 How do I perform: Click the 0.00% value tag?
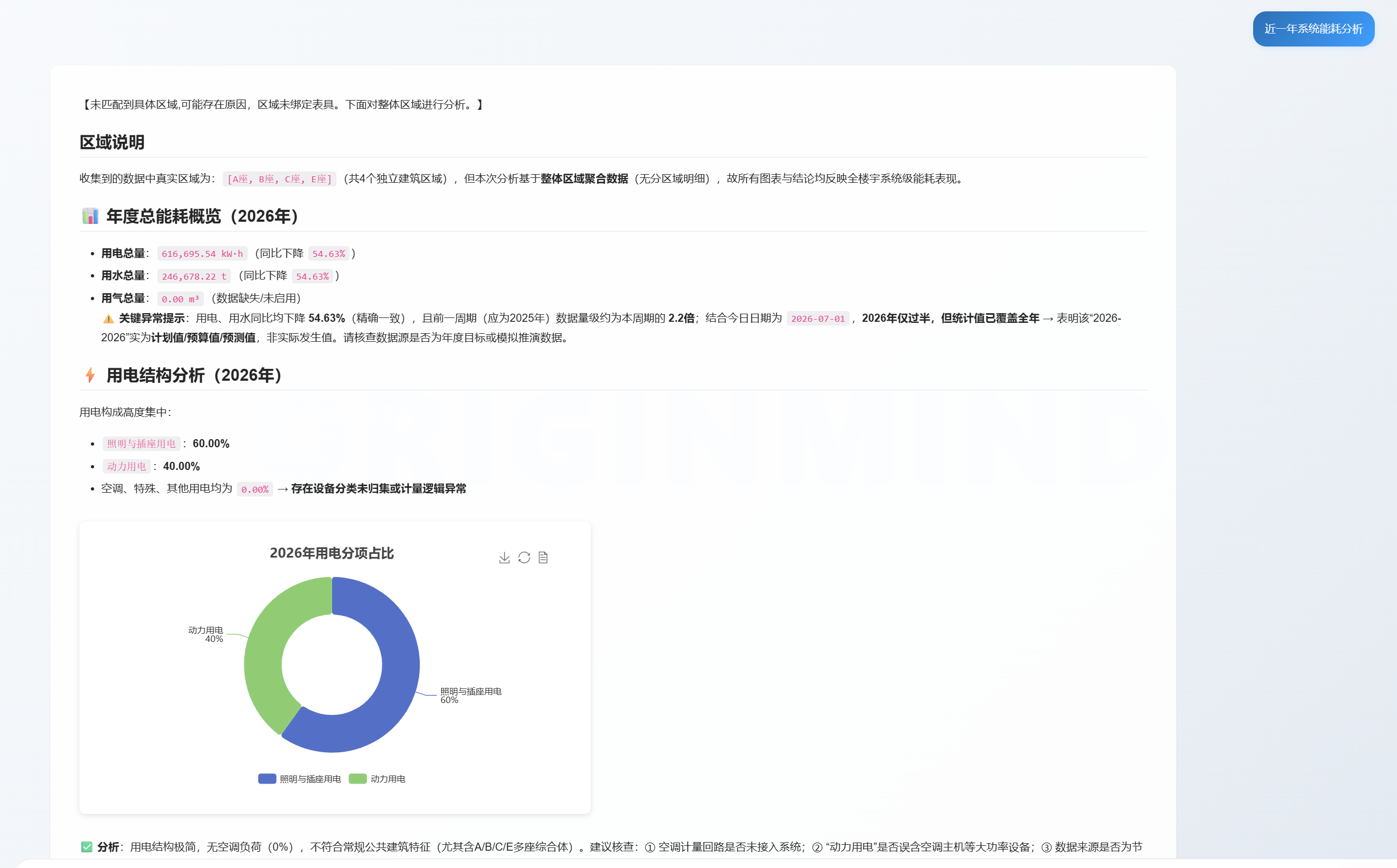(x=255, y=489)
